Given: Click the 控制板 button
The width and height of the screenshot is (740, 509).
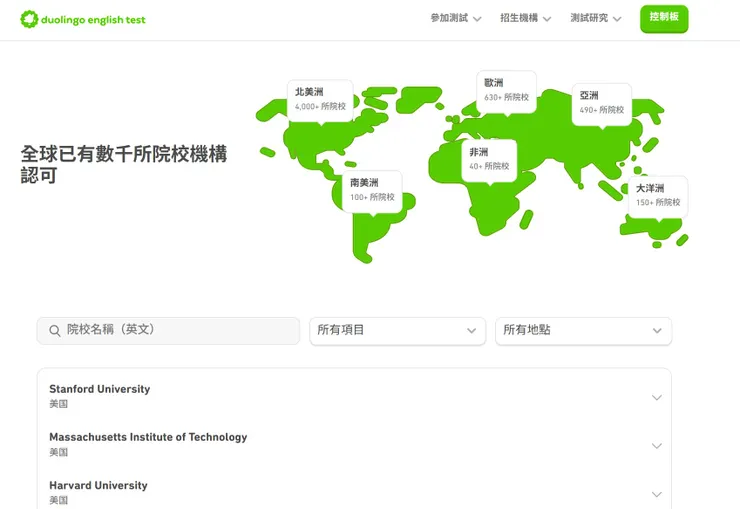Looking at the screenshot, I should [x=664, y=18].
